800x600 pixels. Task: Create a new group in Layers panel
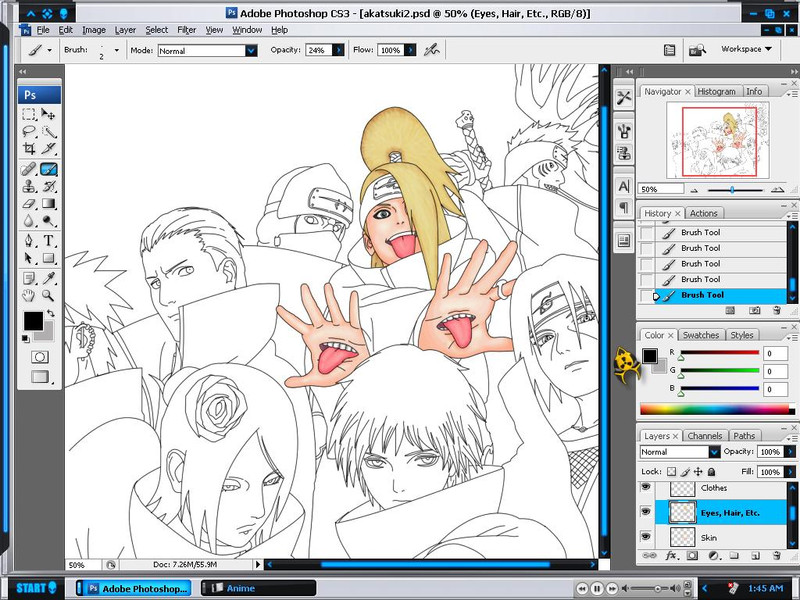734,556
